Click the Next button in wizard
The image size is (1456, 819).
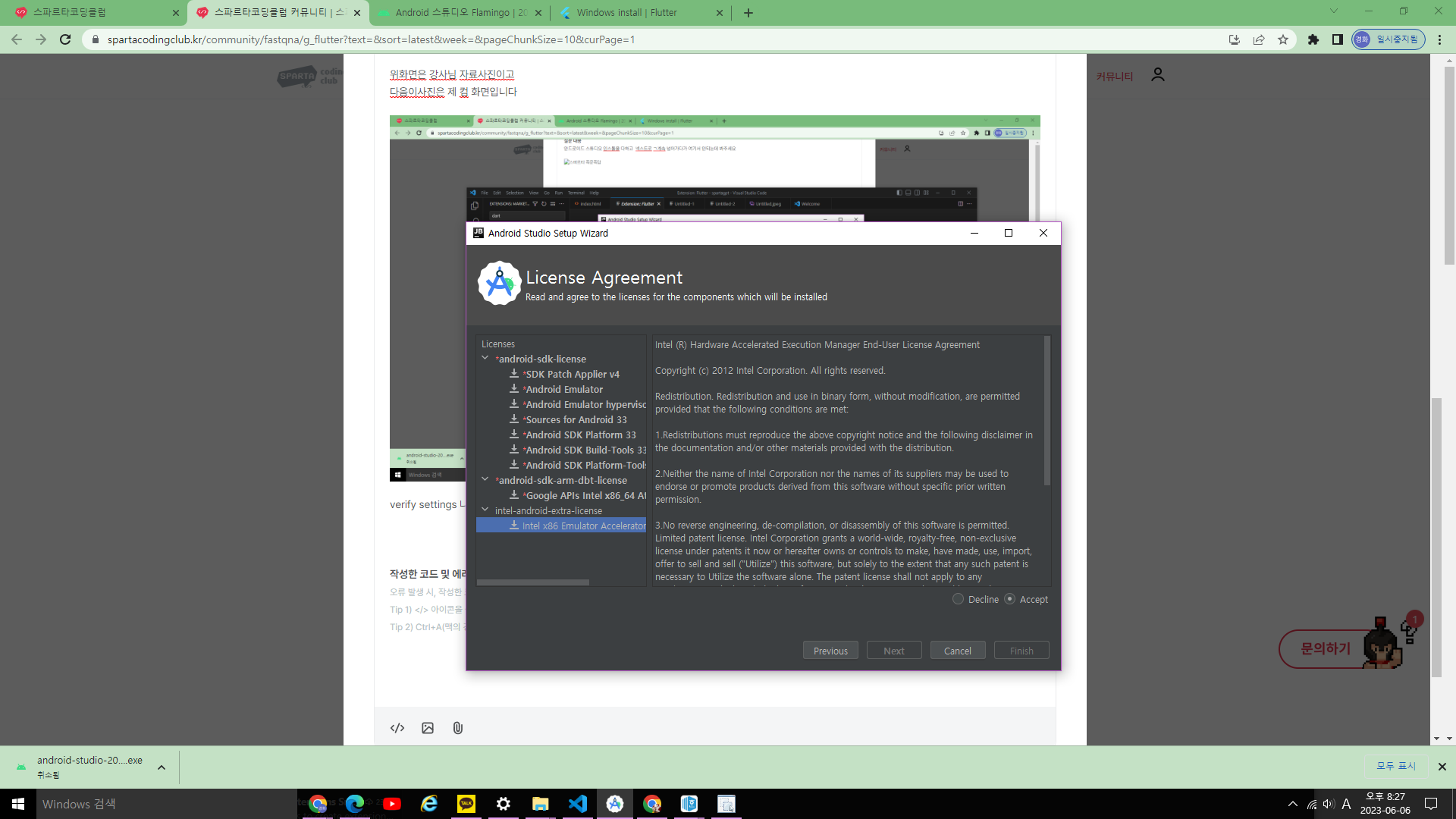[x=894, y=651]
